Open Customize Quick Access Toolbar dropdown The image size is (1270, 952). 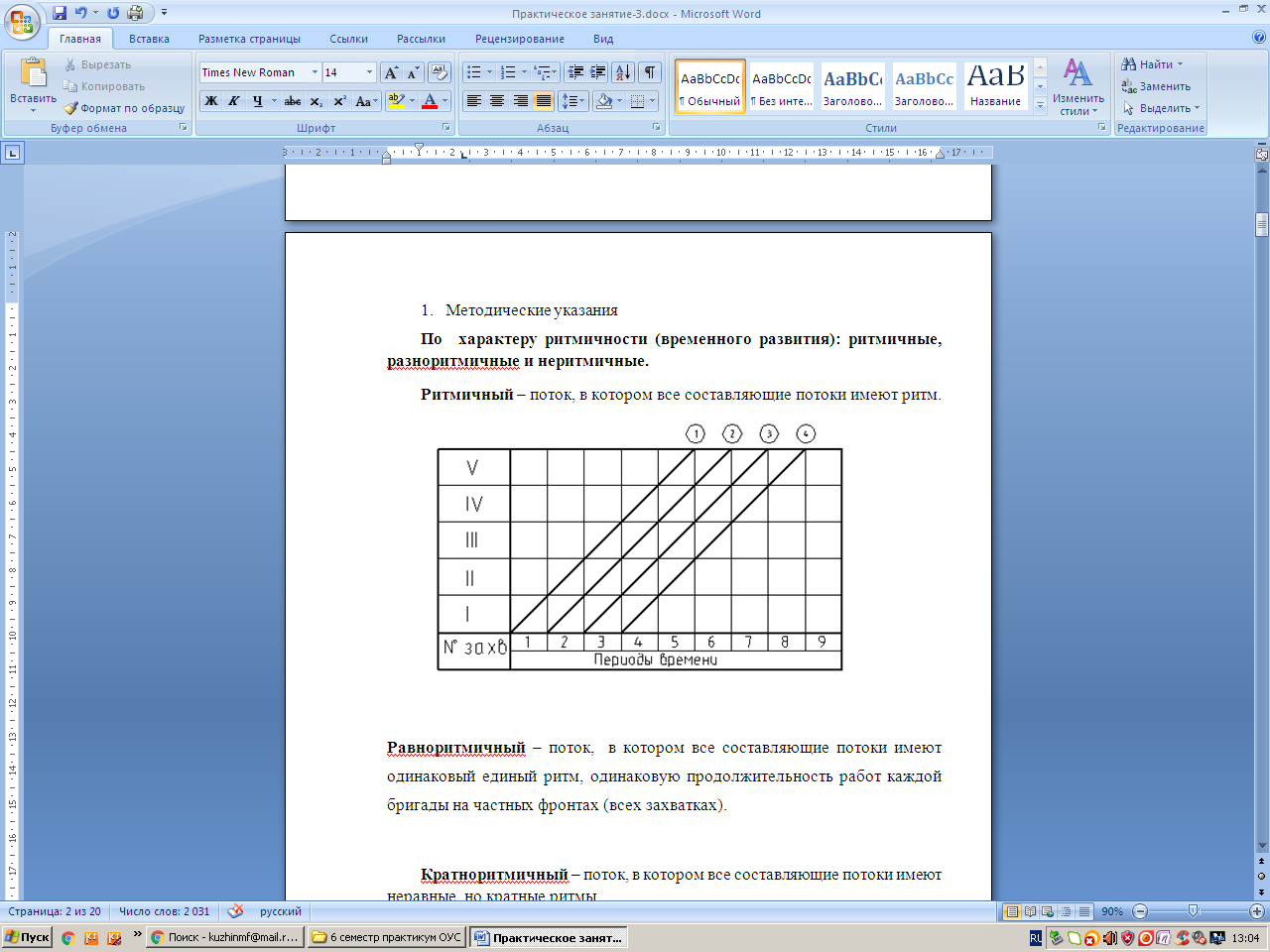pos(164,13)
